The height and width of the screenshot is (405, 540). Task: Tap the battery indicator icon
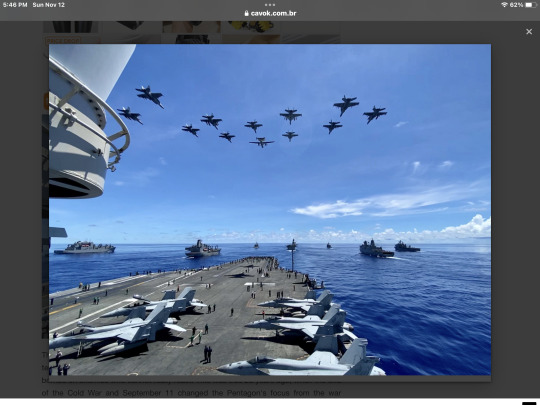(531, 5)
